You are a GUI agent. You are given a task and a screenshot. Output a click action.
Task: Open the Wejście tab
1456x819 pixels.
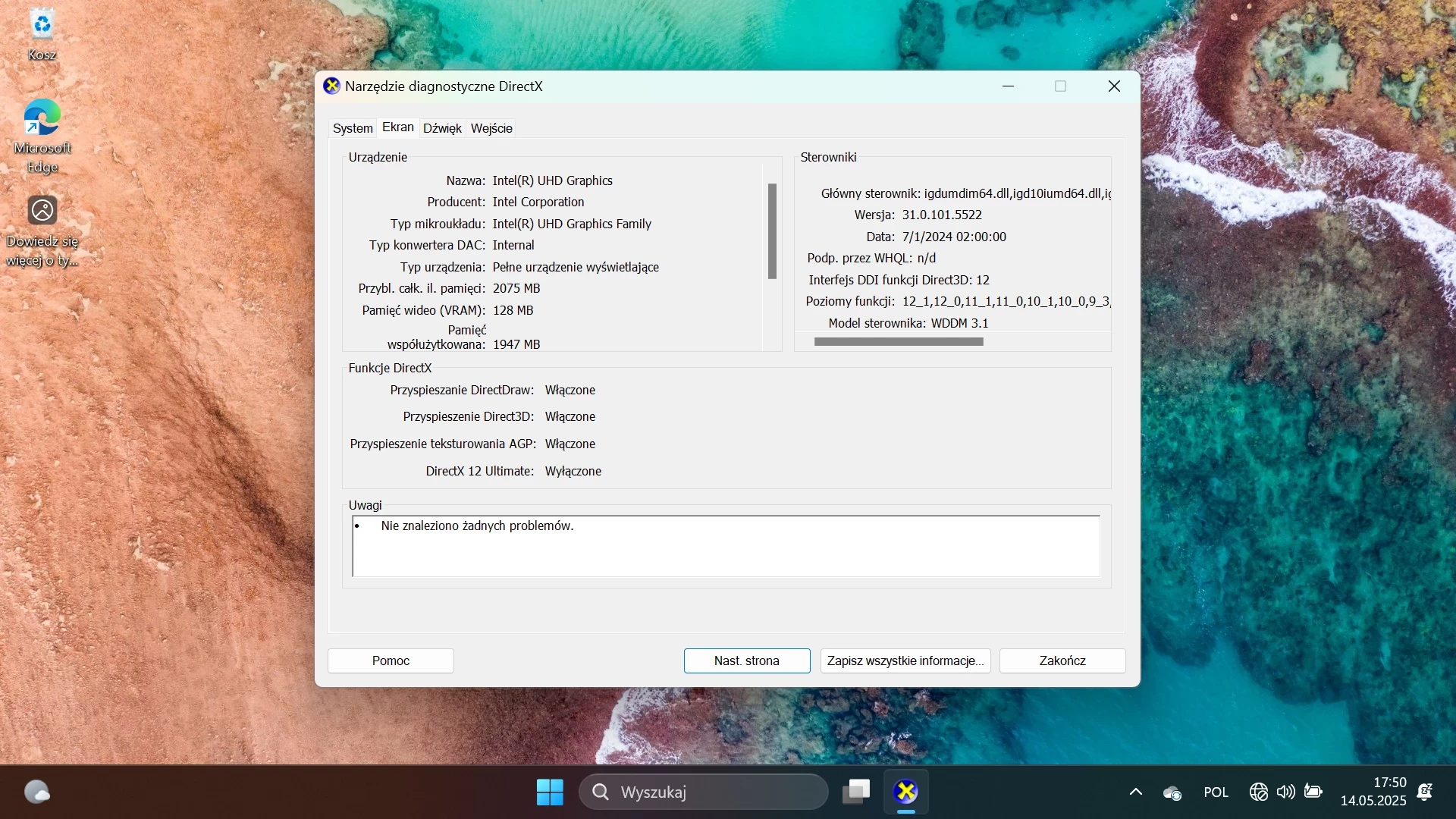491,128
